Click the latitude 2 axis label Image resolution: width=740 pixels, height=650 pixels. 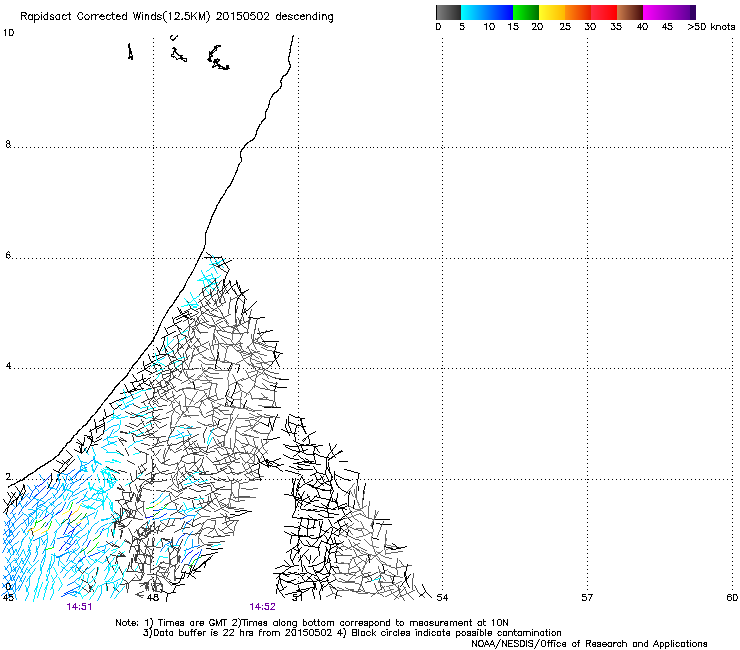pyautogui.click(x=8, y=477)
